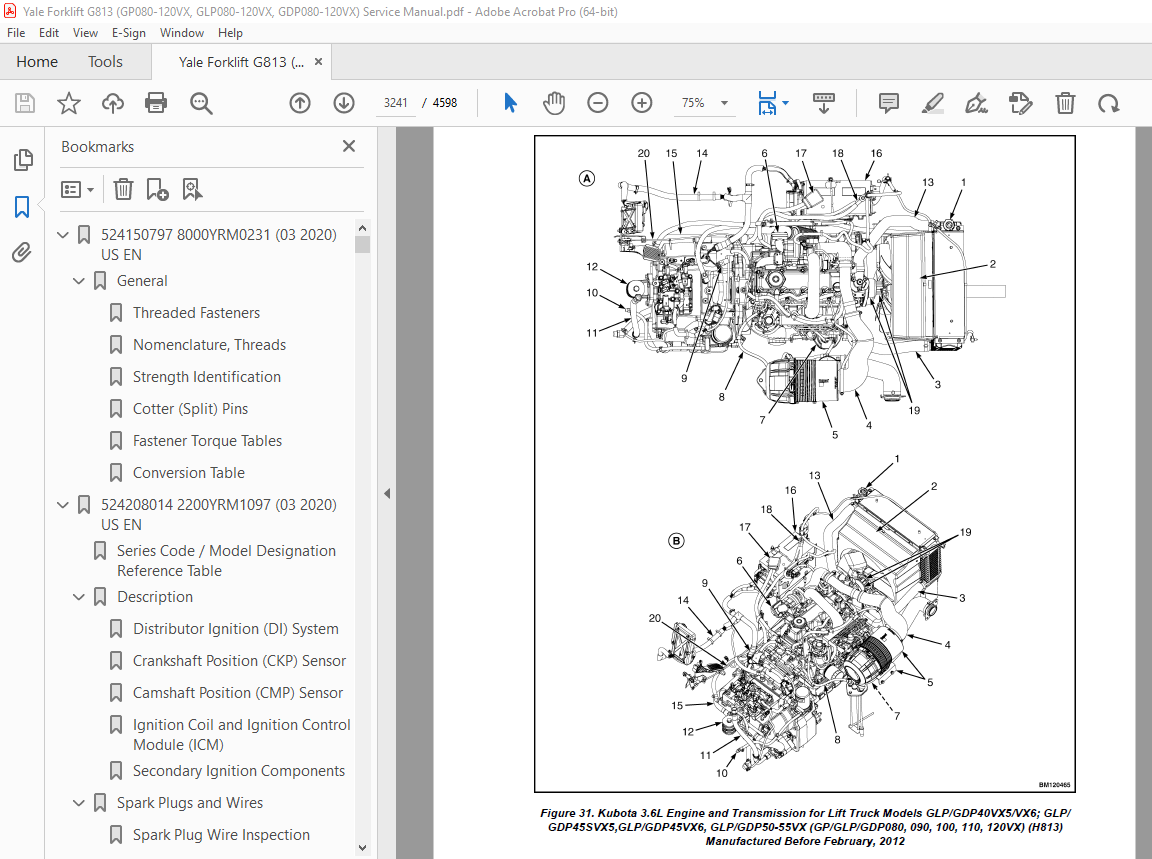Select the Highlight text tool
The height and width of the screenshot is (859, 1152).
[x=932, y=103]
